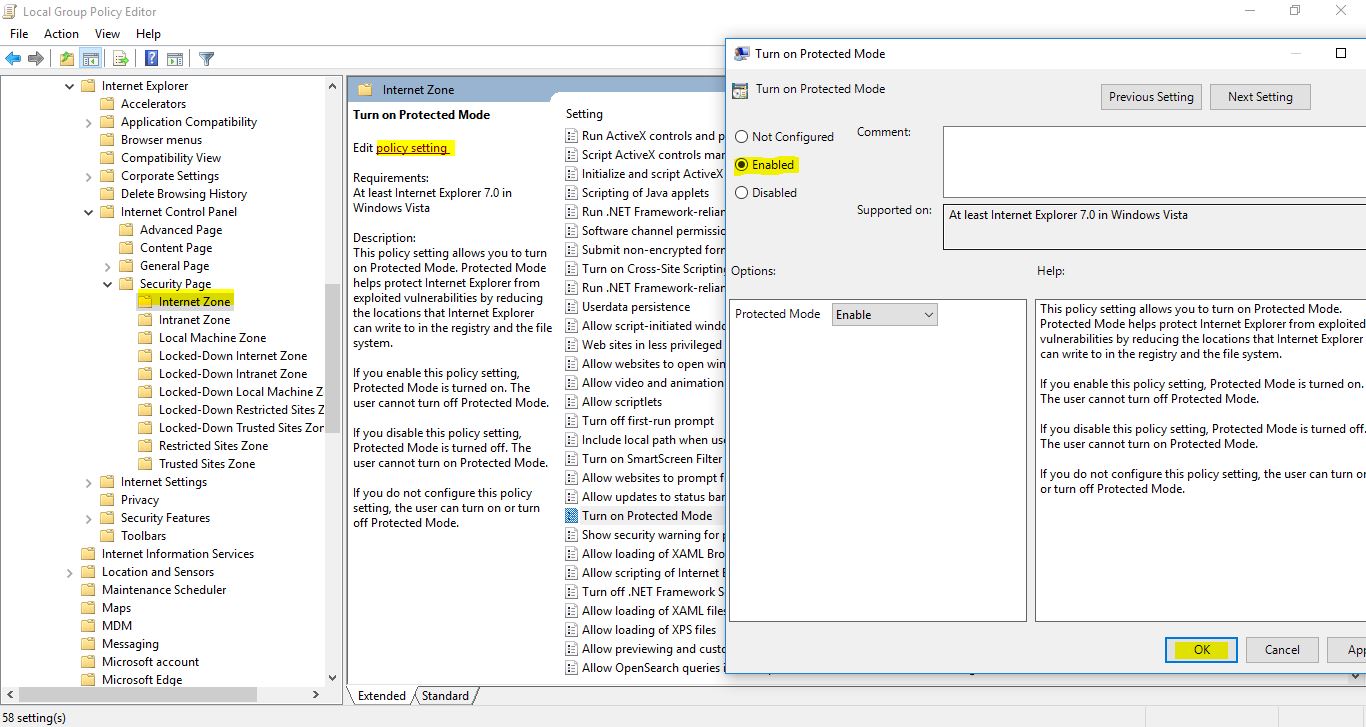Switch to the Standard tab

click(x=445, y=695)
